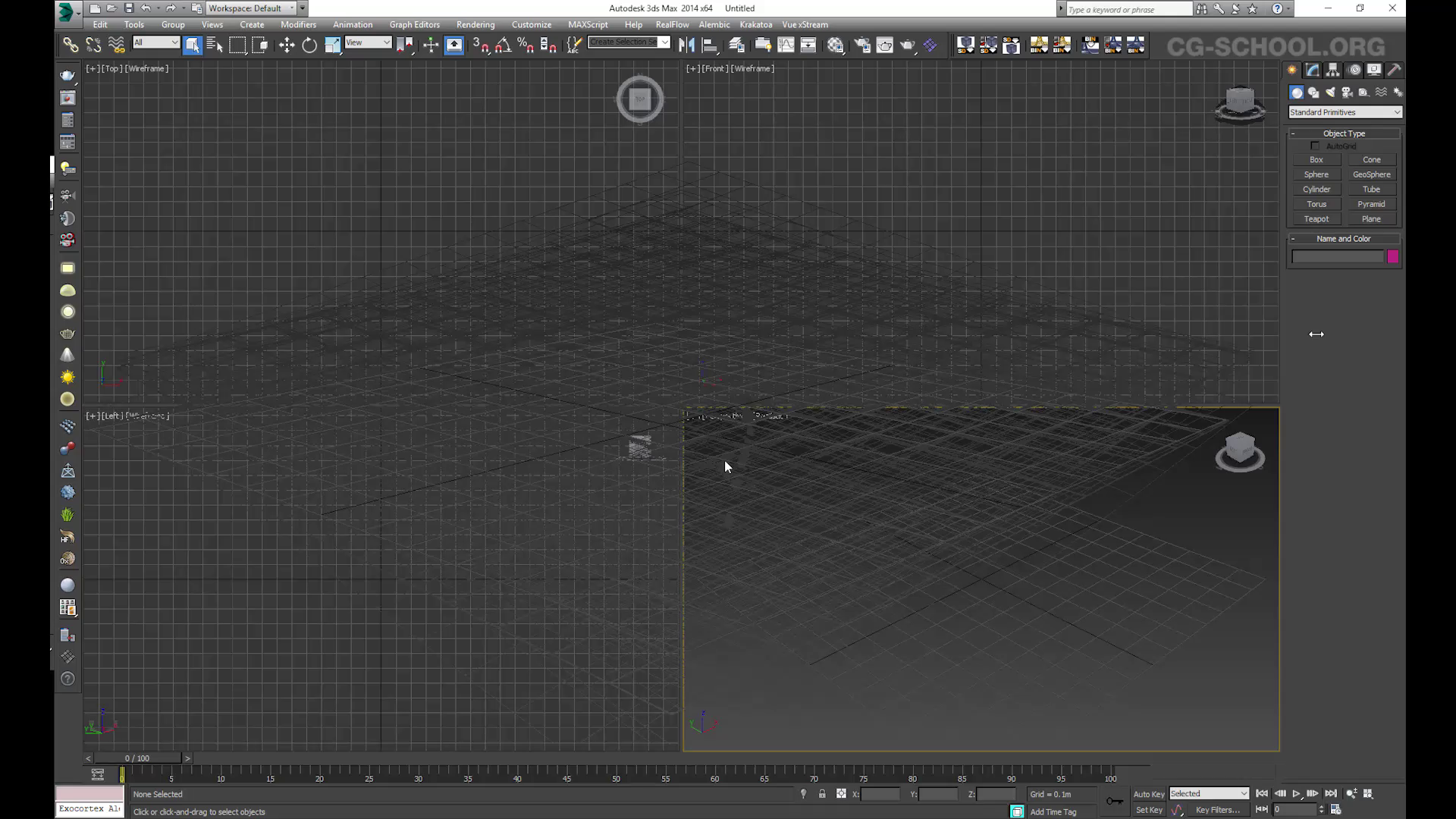Switch to the Utilities hammer tab
1456x819 pixels.
pyautogui.click(x=1395, y=70)
